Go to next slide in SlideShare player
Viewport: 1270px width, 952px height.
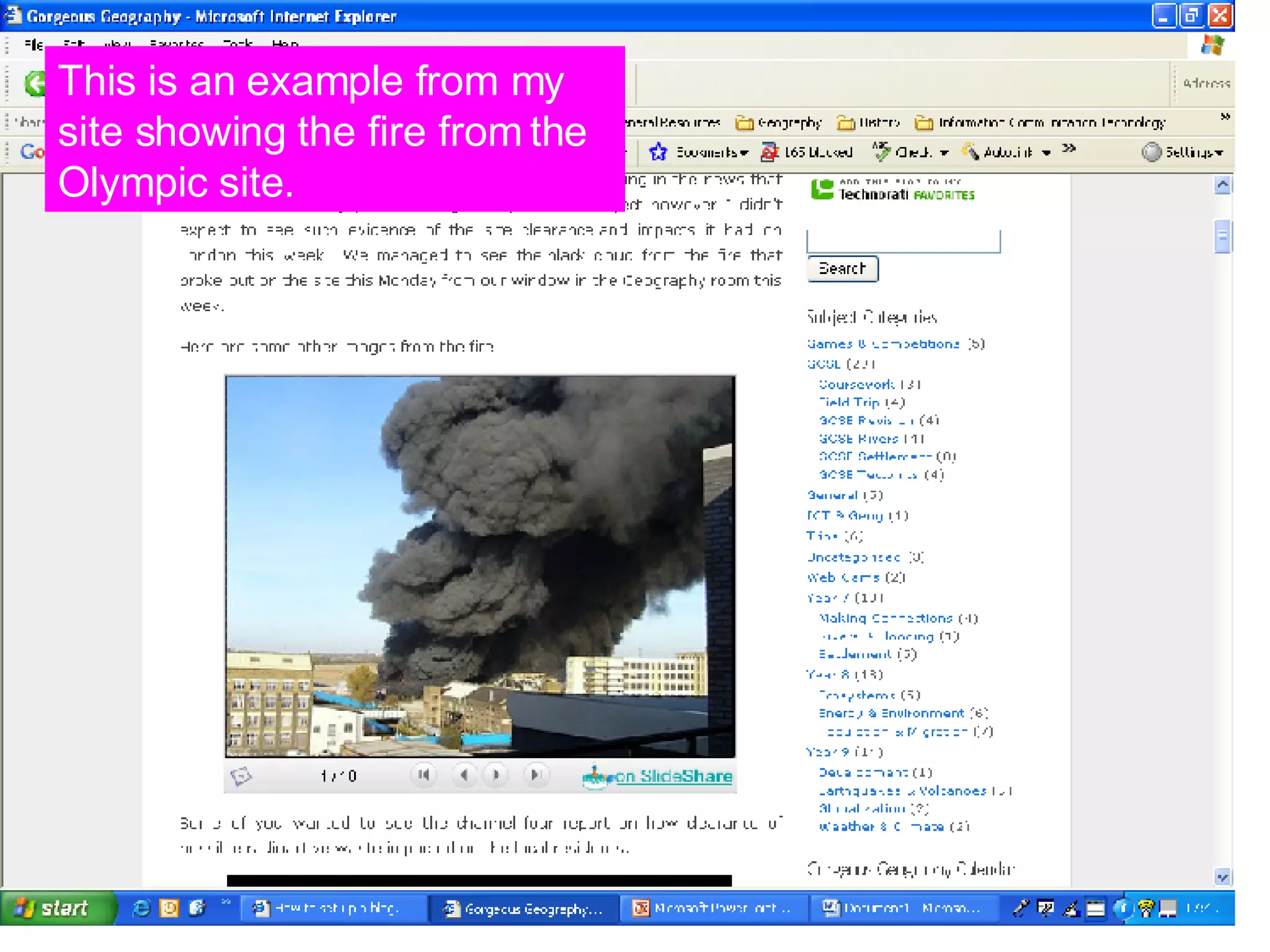496,775
